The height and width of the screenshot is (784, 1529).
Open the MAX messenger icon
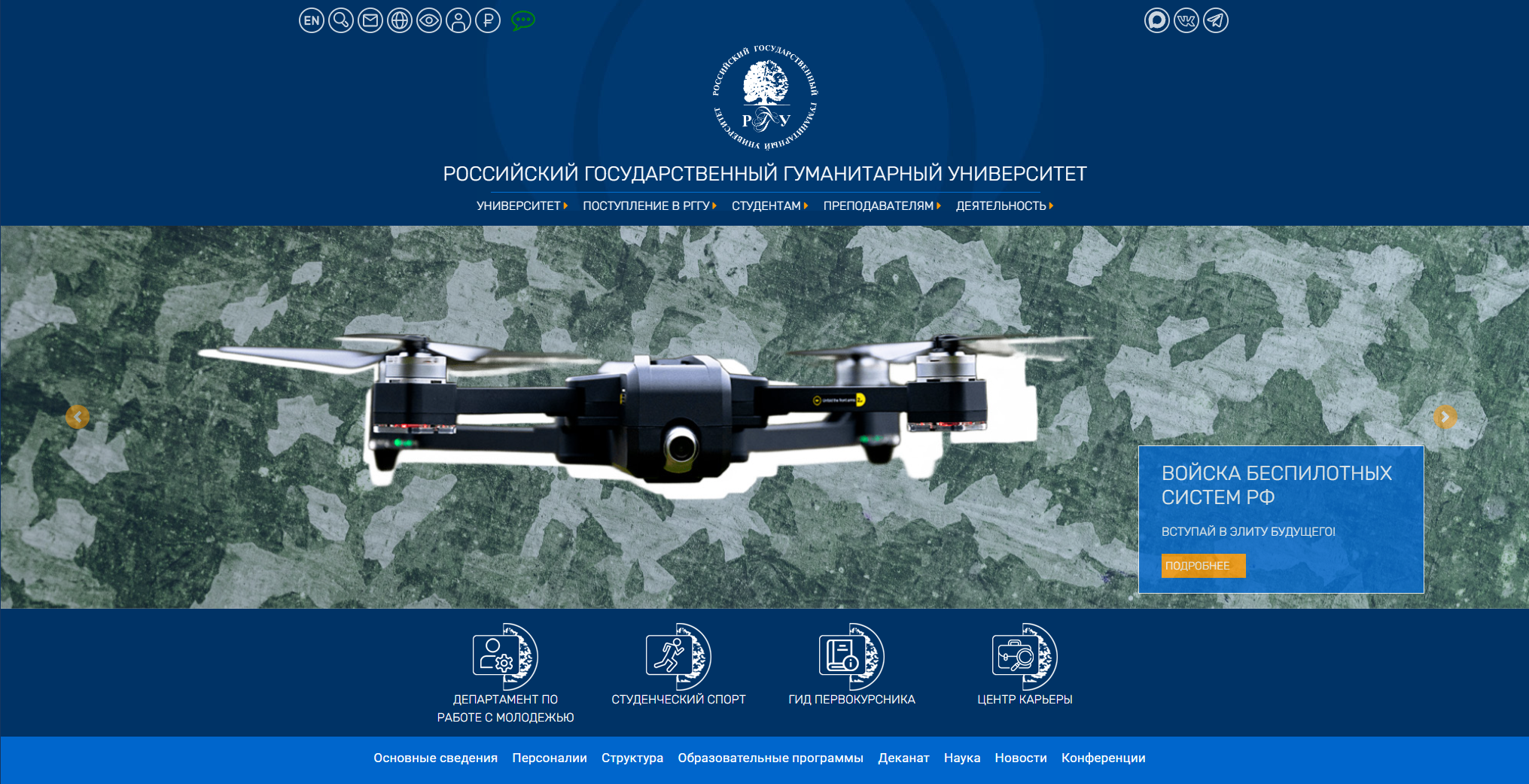tap(1157, 20)
